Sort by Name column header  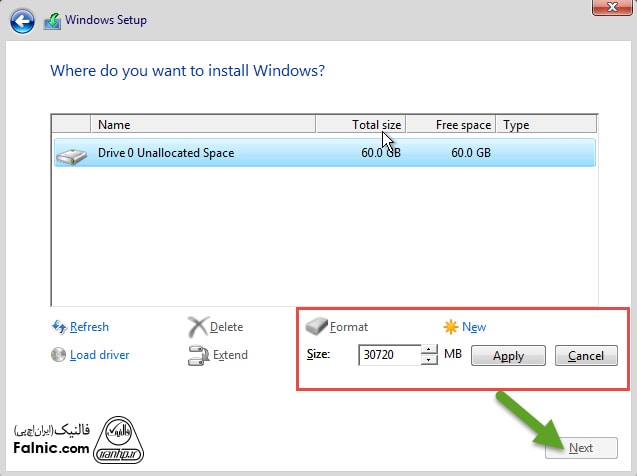[x=203, y=125]
